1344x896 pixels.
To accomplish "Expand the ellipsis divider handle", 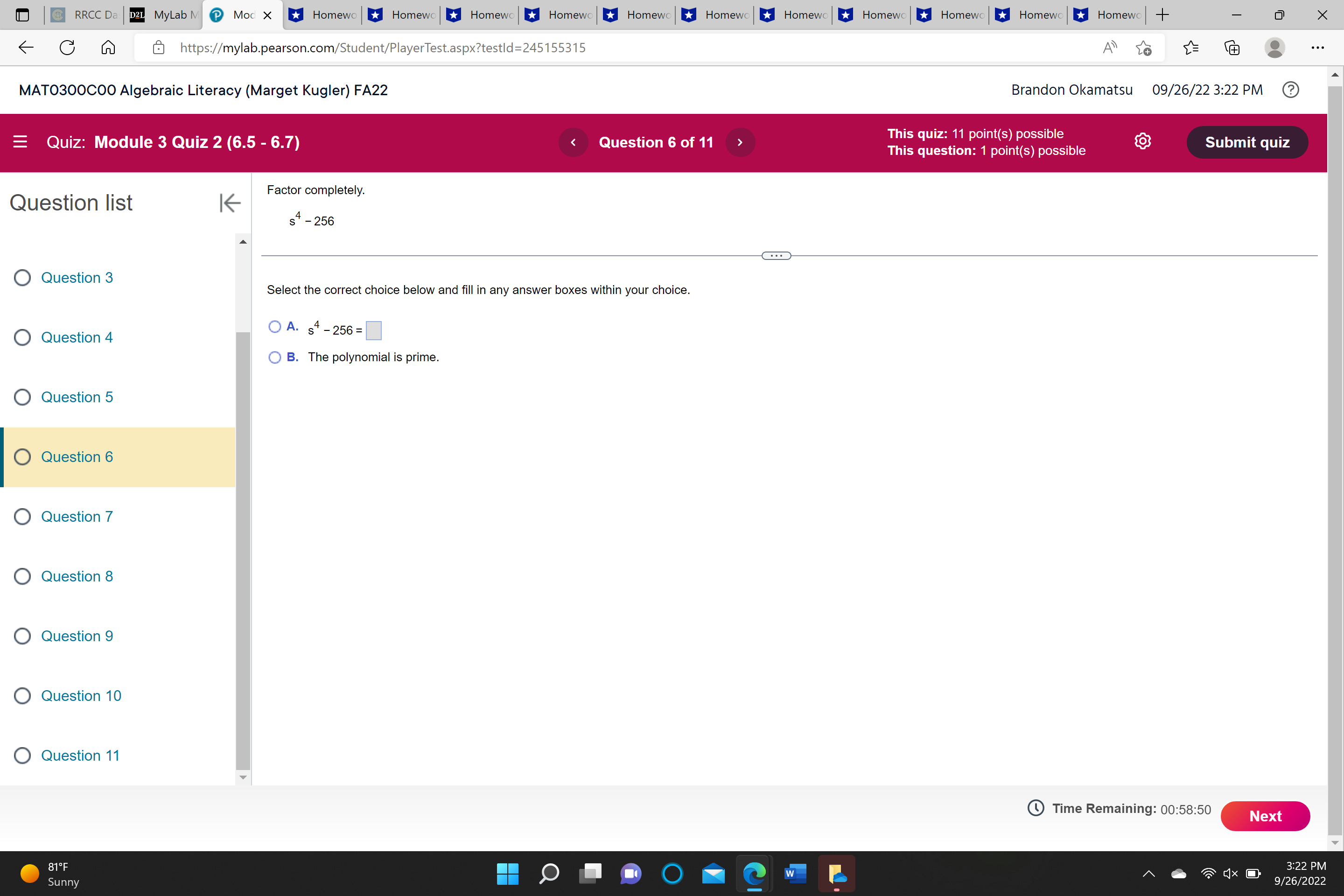I will click(x=776, y=256).
